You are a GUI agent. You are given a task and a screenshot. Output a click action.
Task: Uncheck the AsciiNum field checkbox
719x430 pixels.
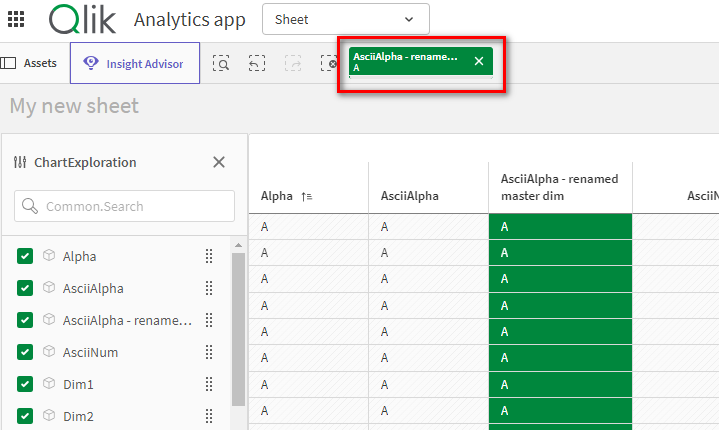pos(26,352)
